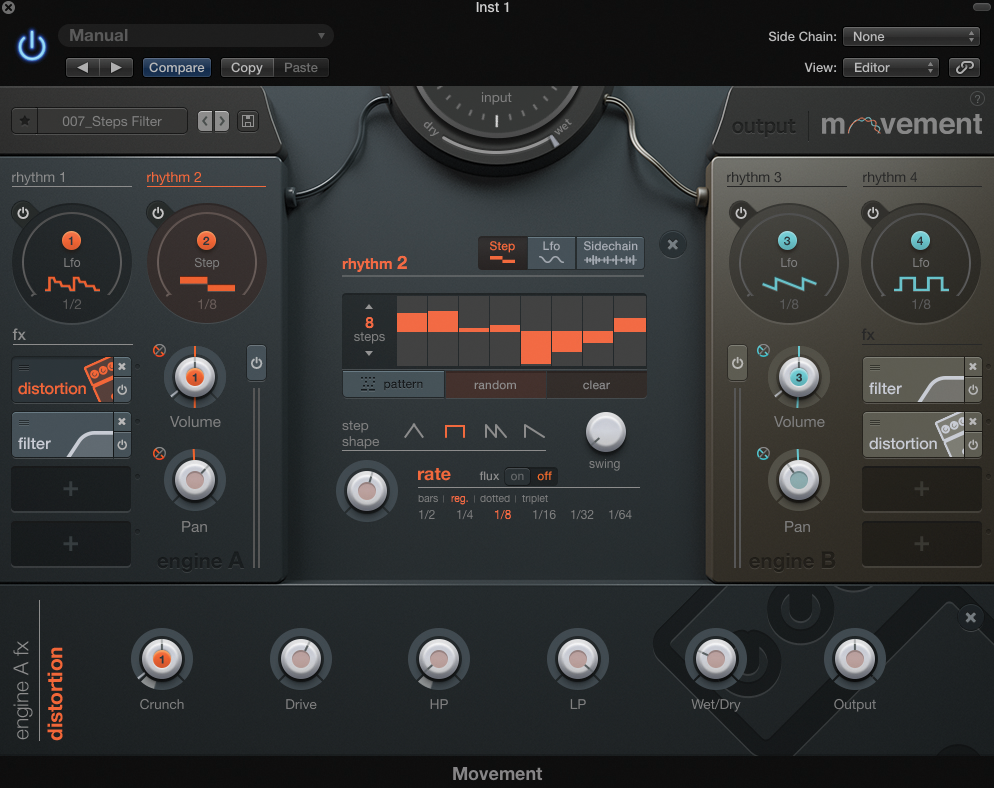The height and width of the screenshot is (788, 994).
Task: Add effect in empty engine A slot
Action: (x=71, y=488)
